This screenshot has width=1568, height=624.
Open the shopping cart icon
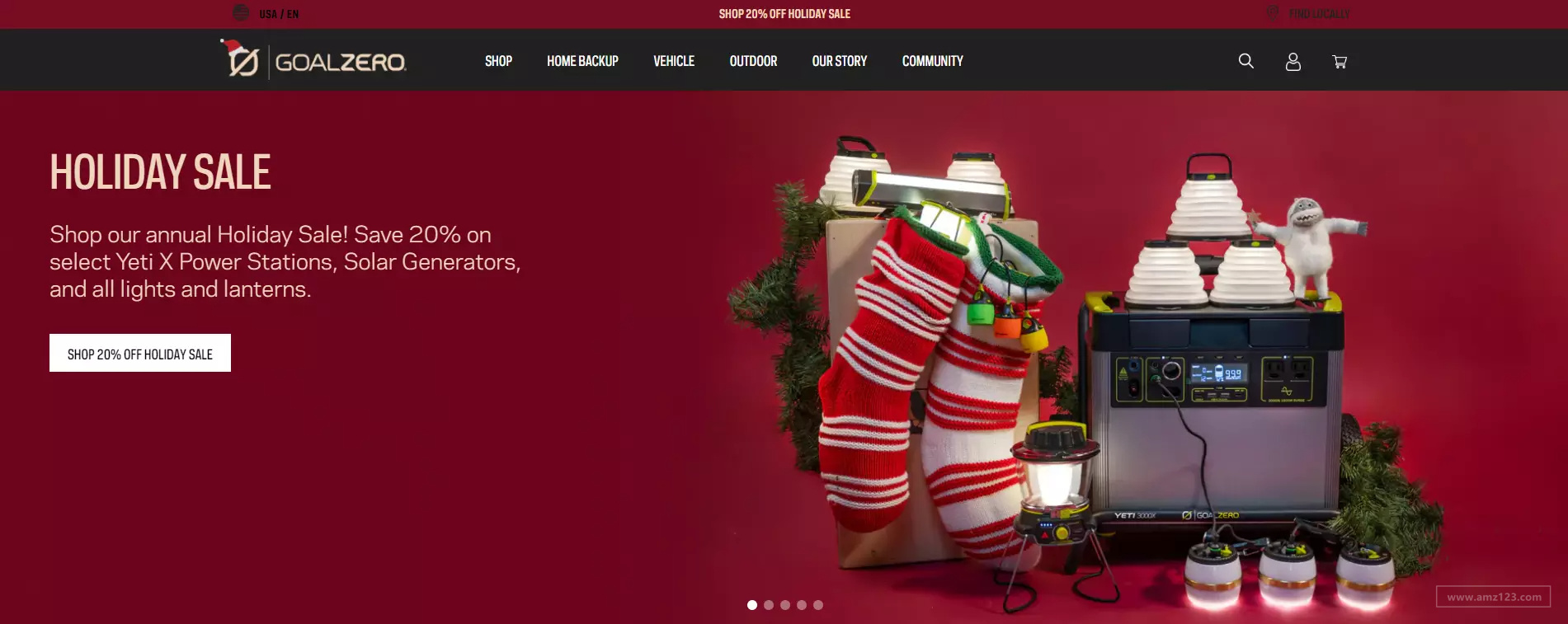pos(1340,62)
